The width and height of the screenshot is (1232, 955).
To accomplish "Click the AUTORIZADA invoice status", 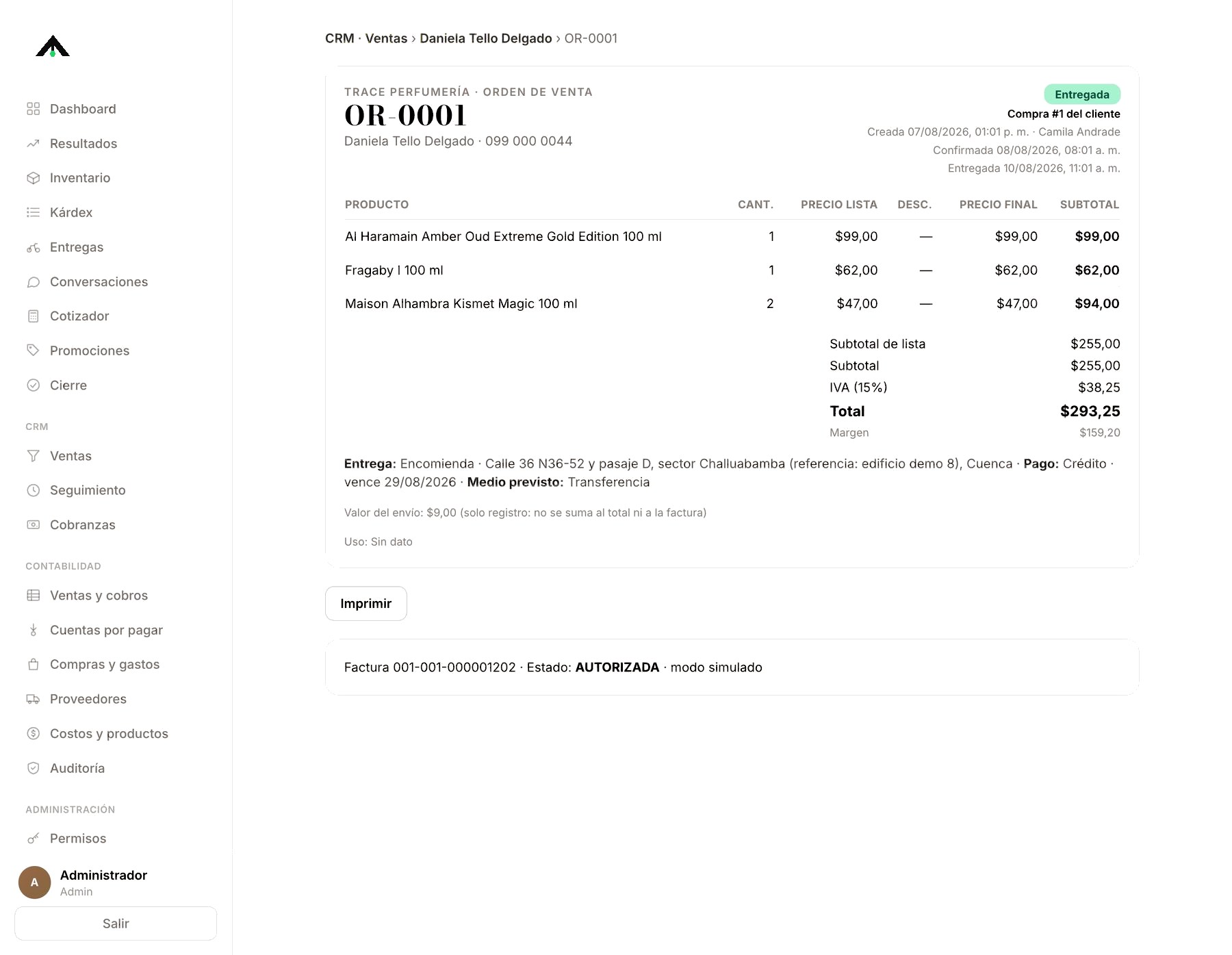I will (x=617, y=667).
